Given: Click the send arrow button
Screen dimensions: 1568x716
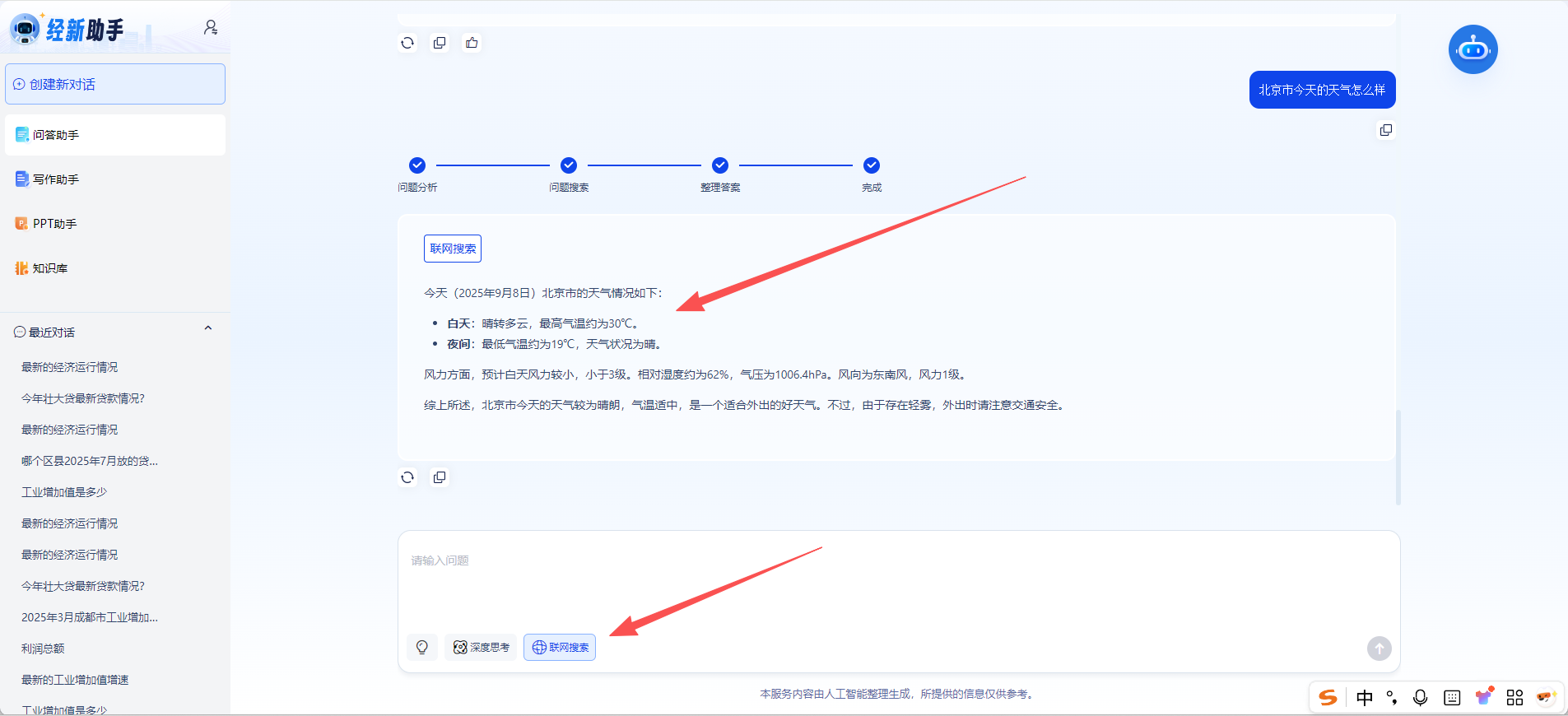Looking at the screenshot, I should [1380, 649].
